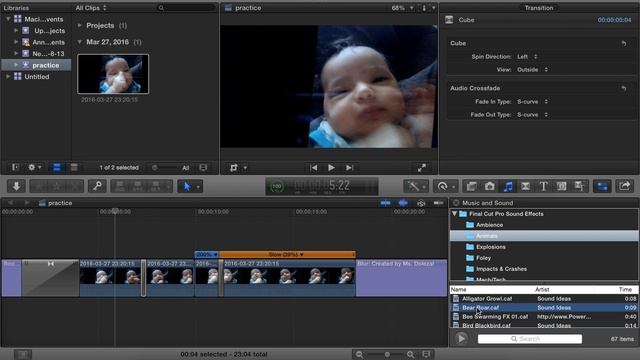Image resolution: width=640 pixels, height=360 pixels.
Task: Open the Effects browser icon
Action: (471, 187)
